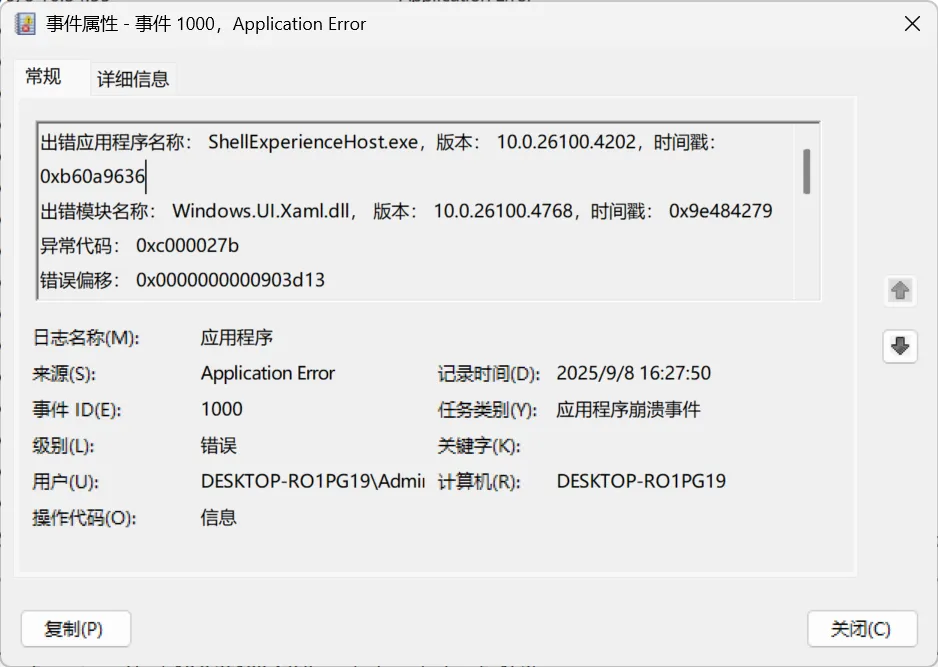Go to next event using down arrow
The image size is (938, 667).
coord(900,346)
